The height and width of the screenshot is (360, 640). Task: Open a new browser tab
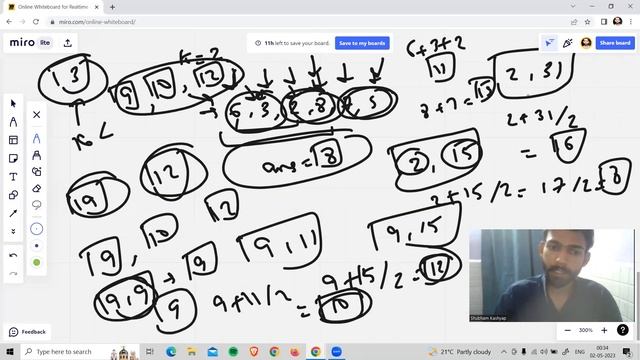point(112,7)
